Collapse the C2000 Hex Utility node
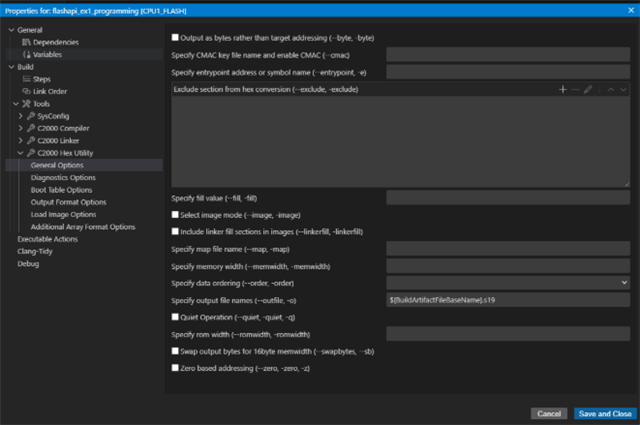The height and width of the screenshot is (425, 640). (21, 153)
